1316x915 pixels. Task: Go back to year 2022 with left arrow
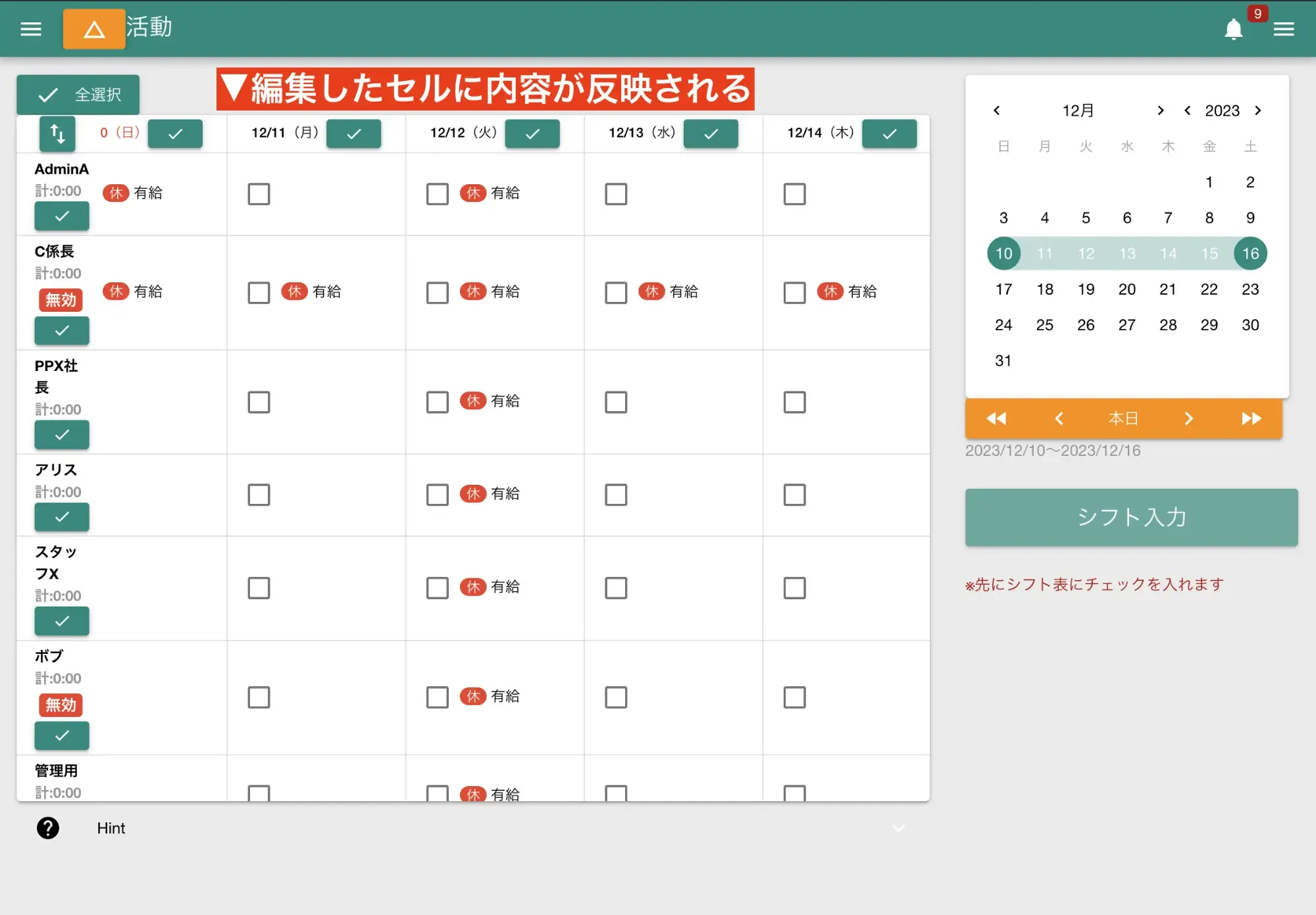[x=1188, y=111]
